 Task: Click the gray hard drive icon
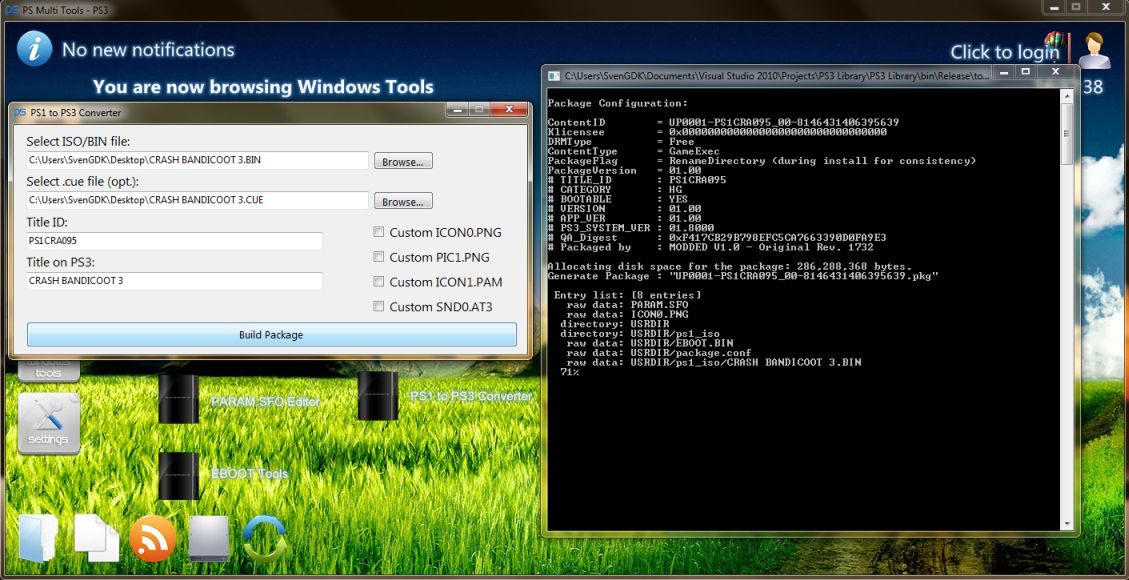pos(208,538)
